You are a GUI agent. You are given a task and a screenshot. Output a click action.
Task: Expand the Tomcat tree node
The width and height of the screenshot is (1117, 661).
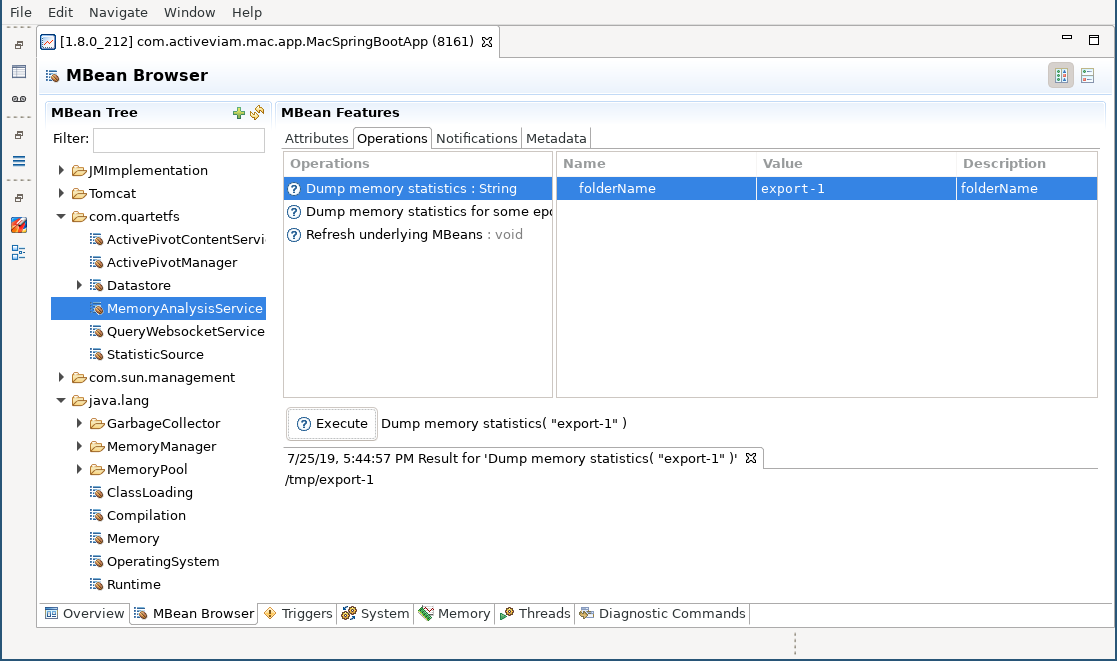tap(61, 193)
